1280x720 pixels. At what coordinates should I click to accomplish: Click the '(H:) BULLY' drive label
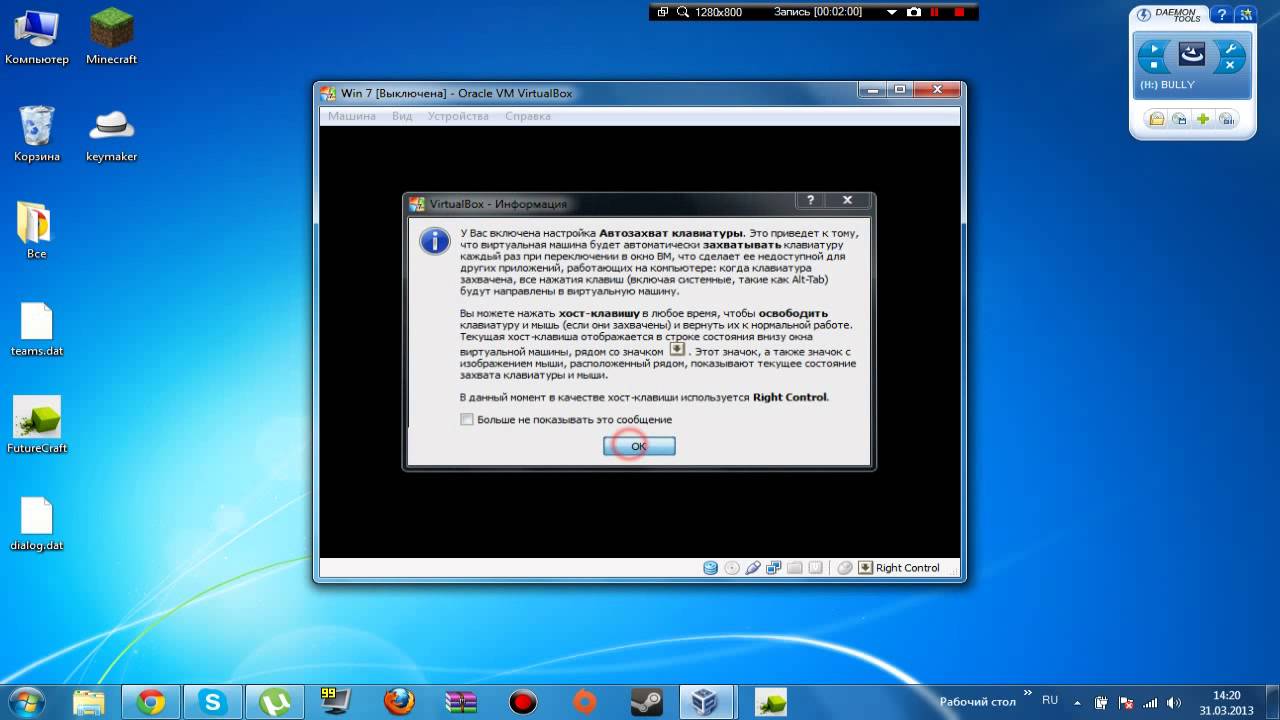(x=1167, y=85)
